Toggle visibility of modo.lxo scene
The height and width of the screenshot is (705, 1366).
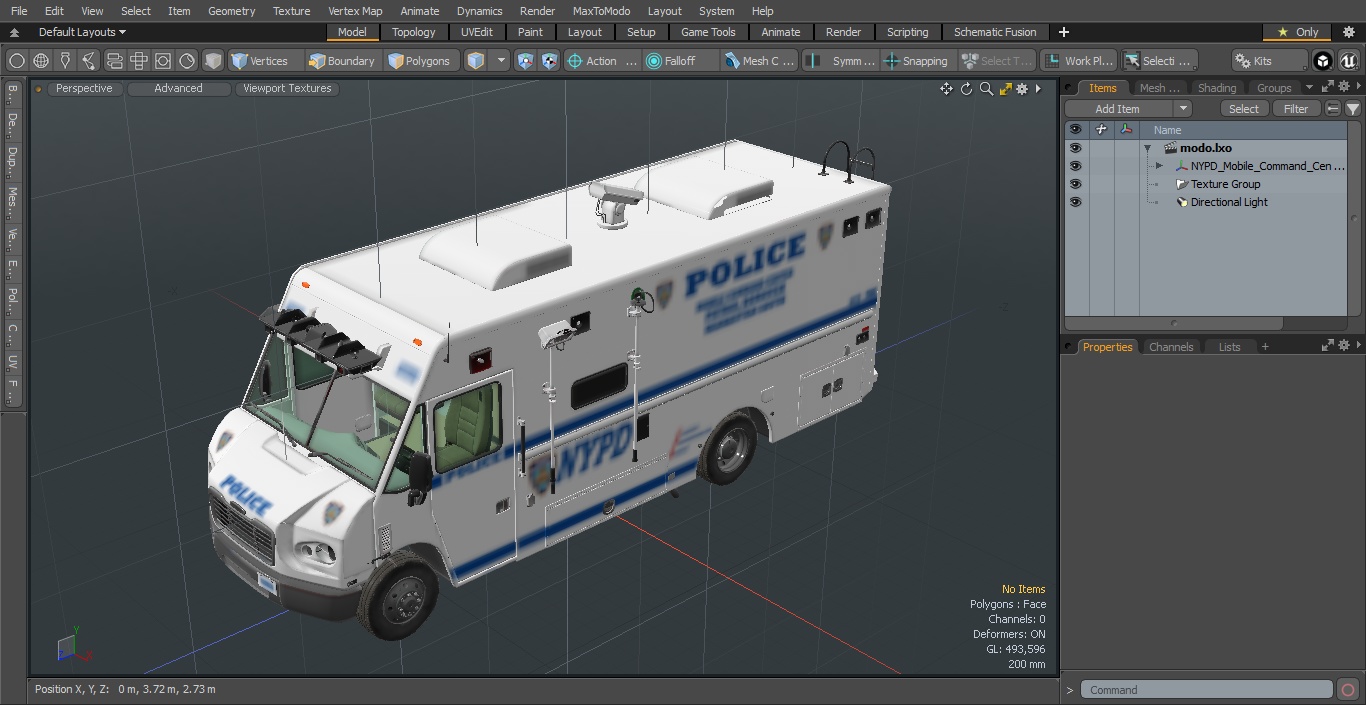click(x=1075, y=148)
